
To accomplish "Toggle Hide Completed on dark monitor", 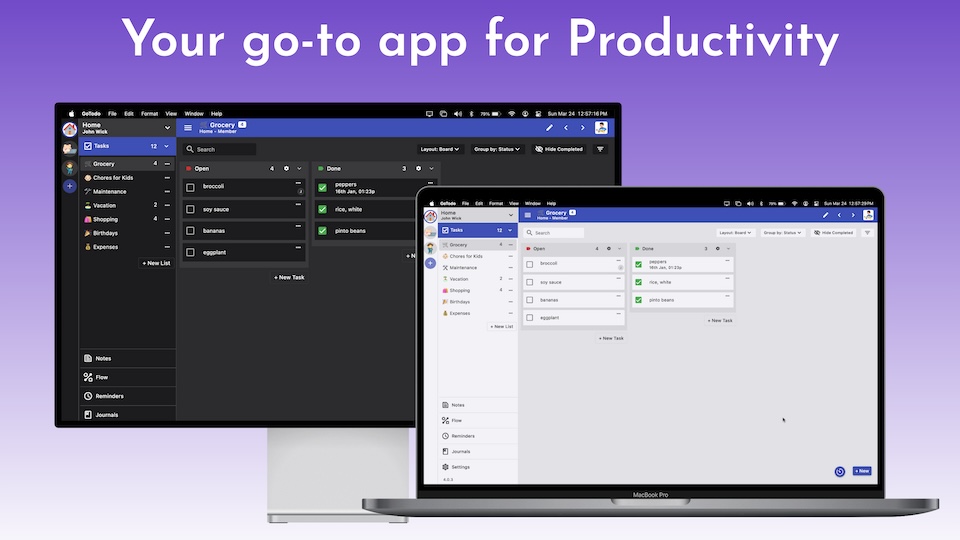I will 558,149.
